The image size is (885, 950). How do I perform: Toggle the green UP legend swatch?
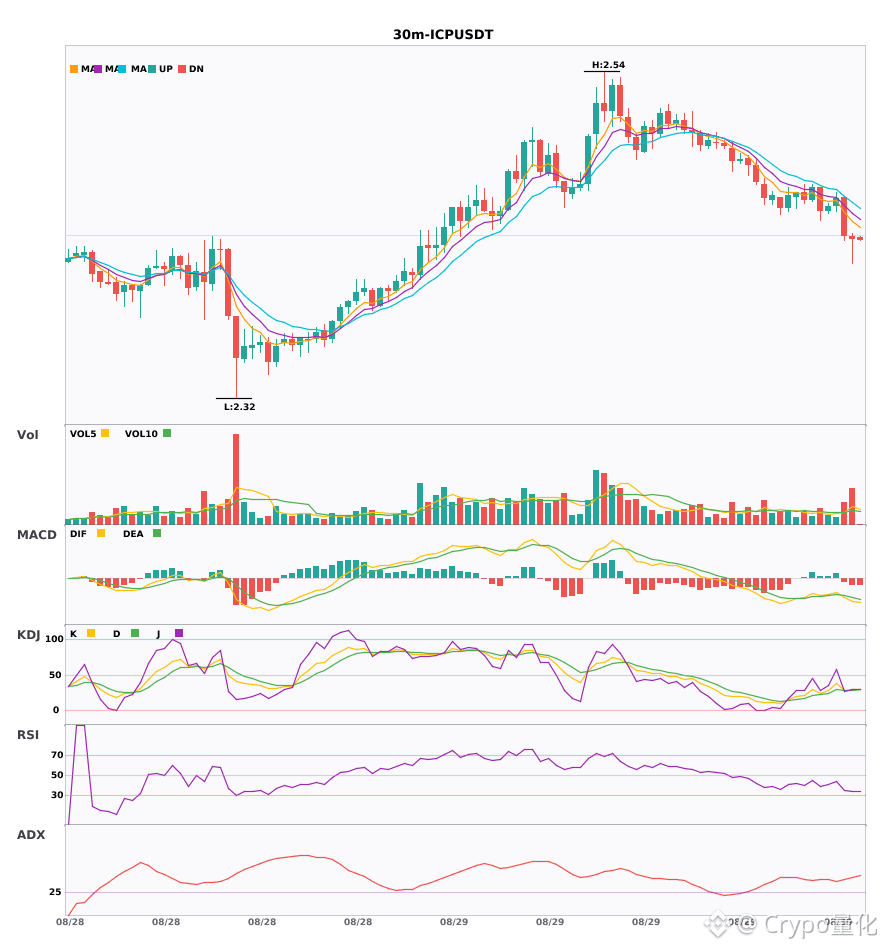[x=152, y=69]
